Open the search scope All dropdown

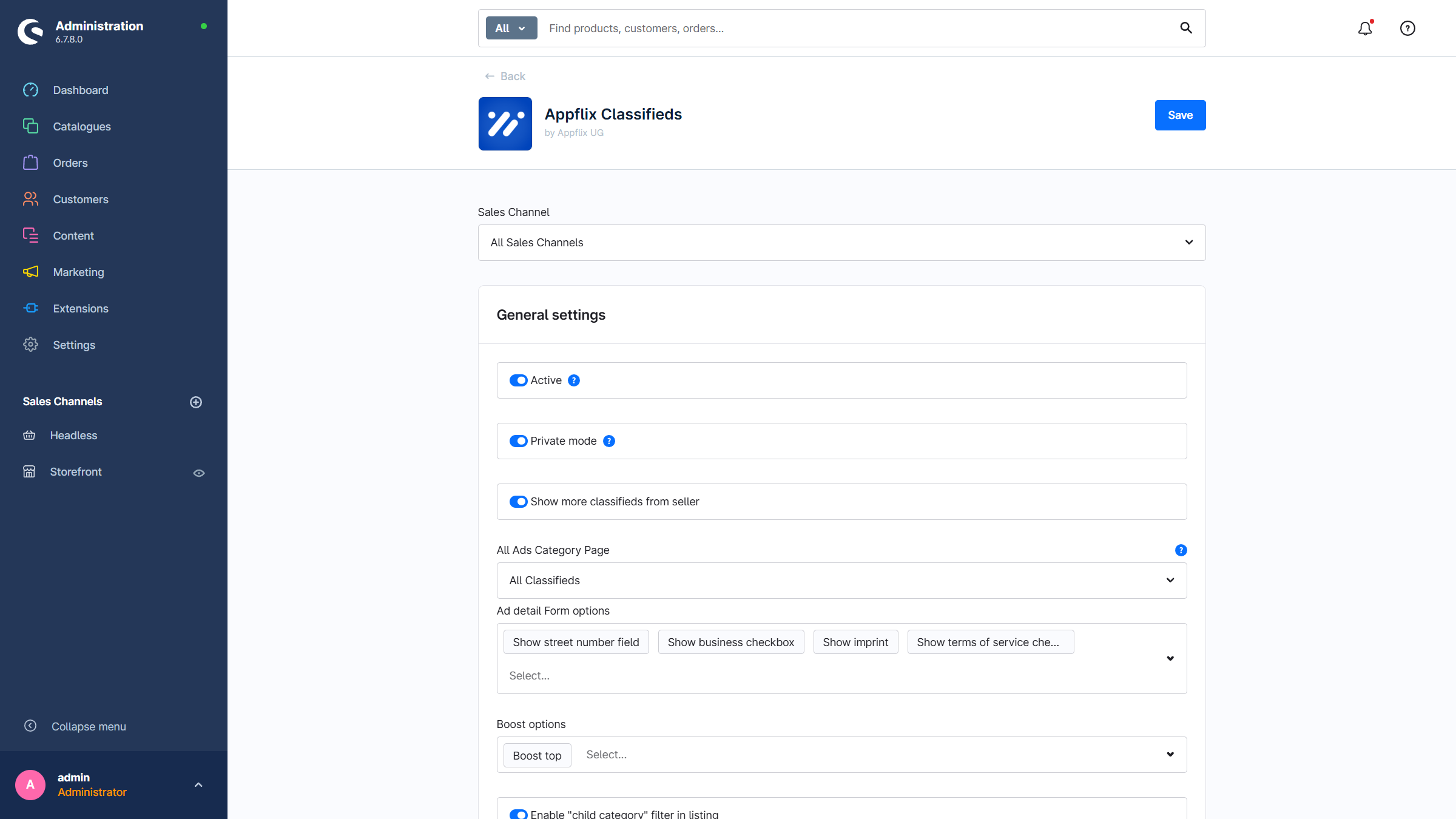click(511, 29)
